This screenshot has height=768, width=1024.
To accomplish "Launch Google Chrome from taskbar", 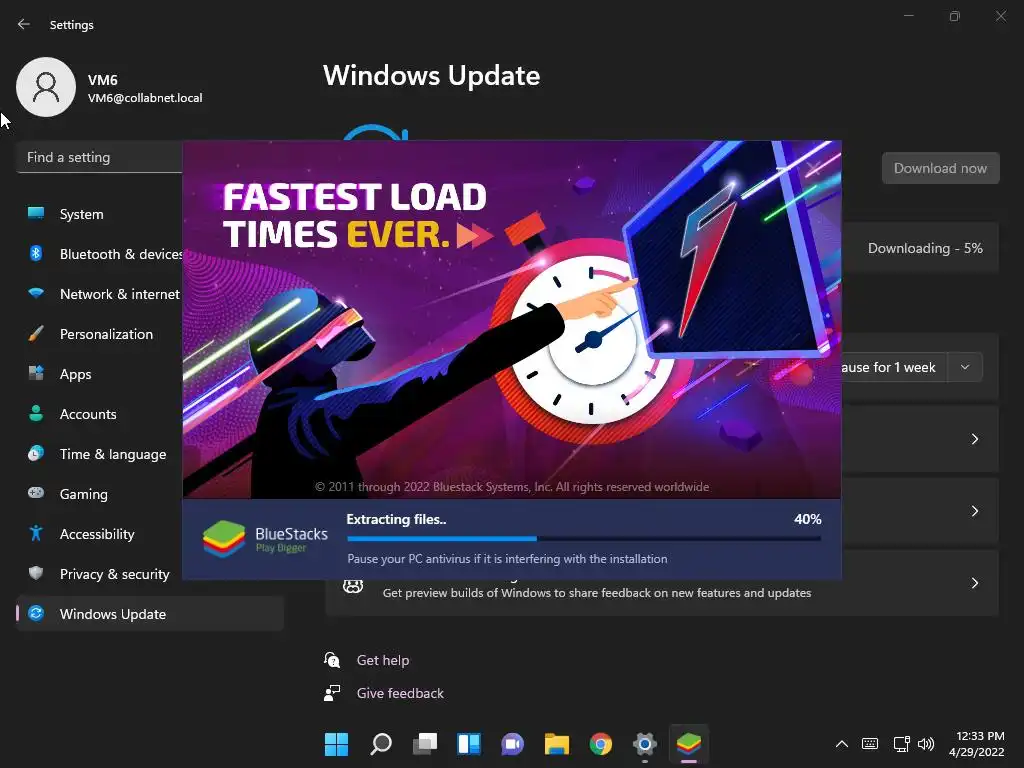I will click(601, 744).
